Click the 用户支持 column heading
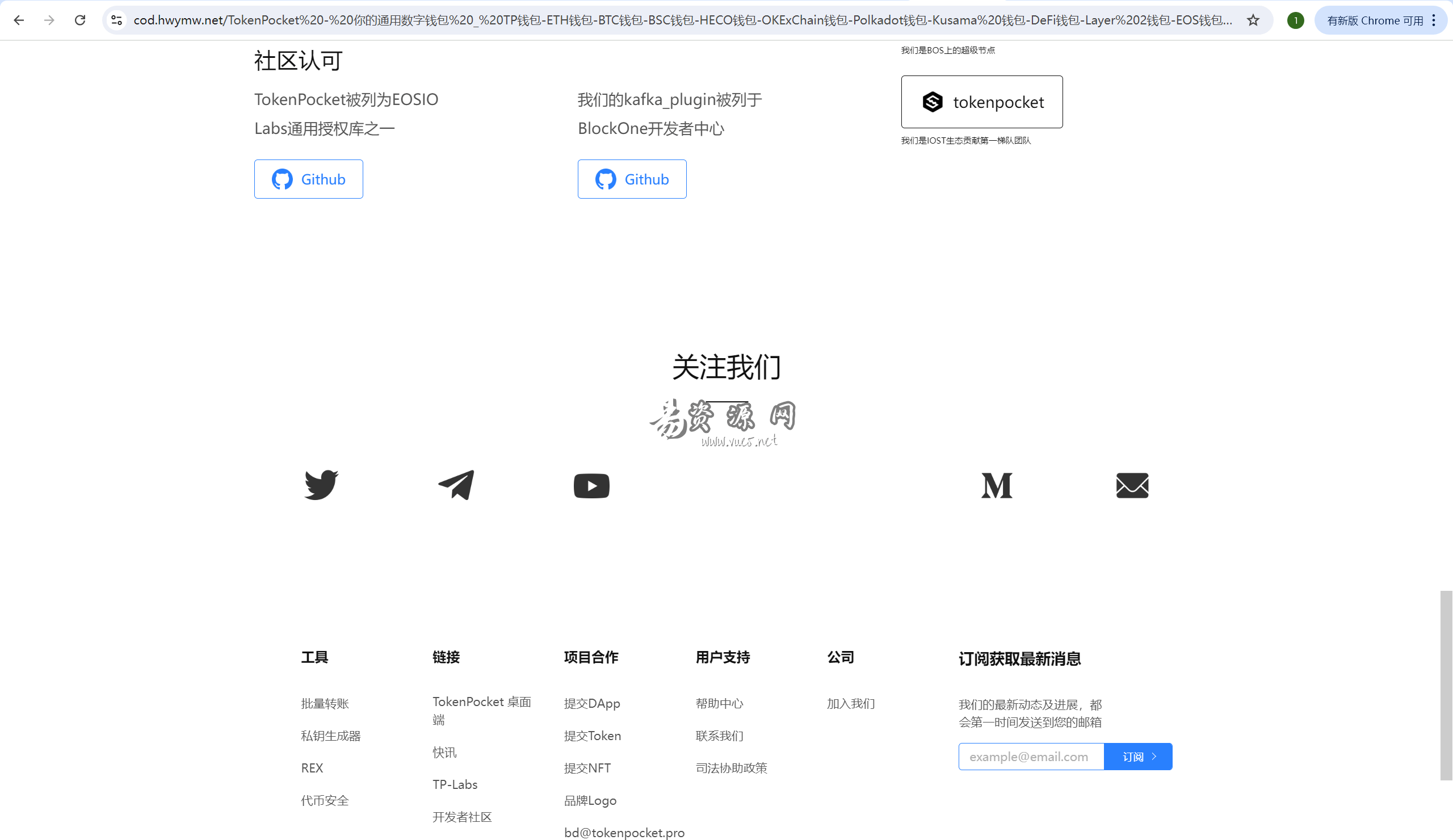The width and height of the screenshot is (1453, 840). point(723,657)
